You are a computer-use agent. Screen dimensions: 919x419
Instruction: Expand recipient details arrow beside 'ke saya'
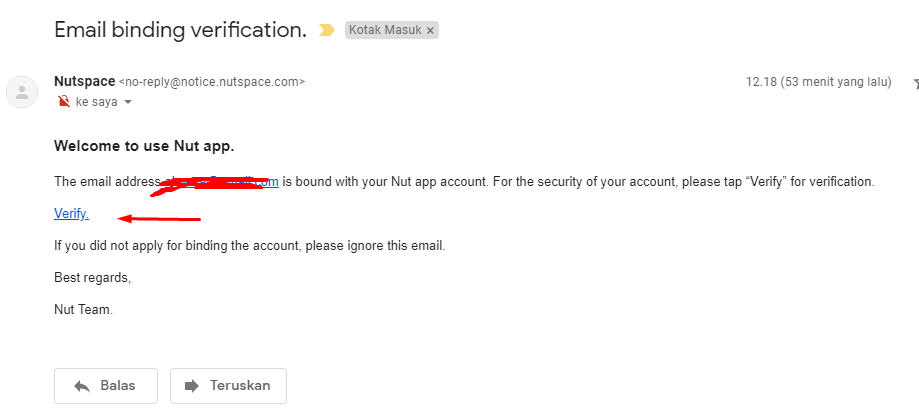click(128, 102)
